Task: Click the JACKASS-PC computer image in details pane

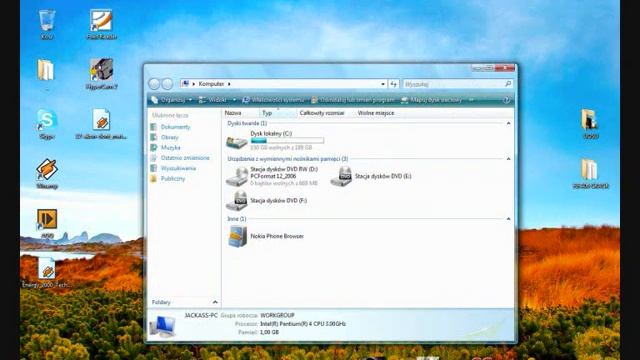Action: pos(163,326)
